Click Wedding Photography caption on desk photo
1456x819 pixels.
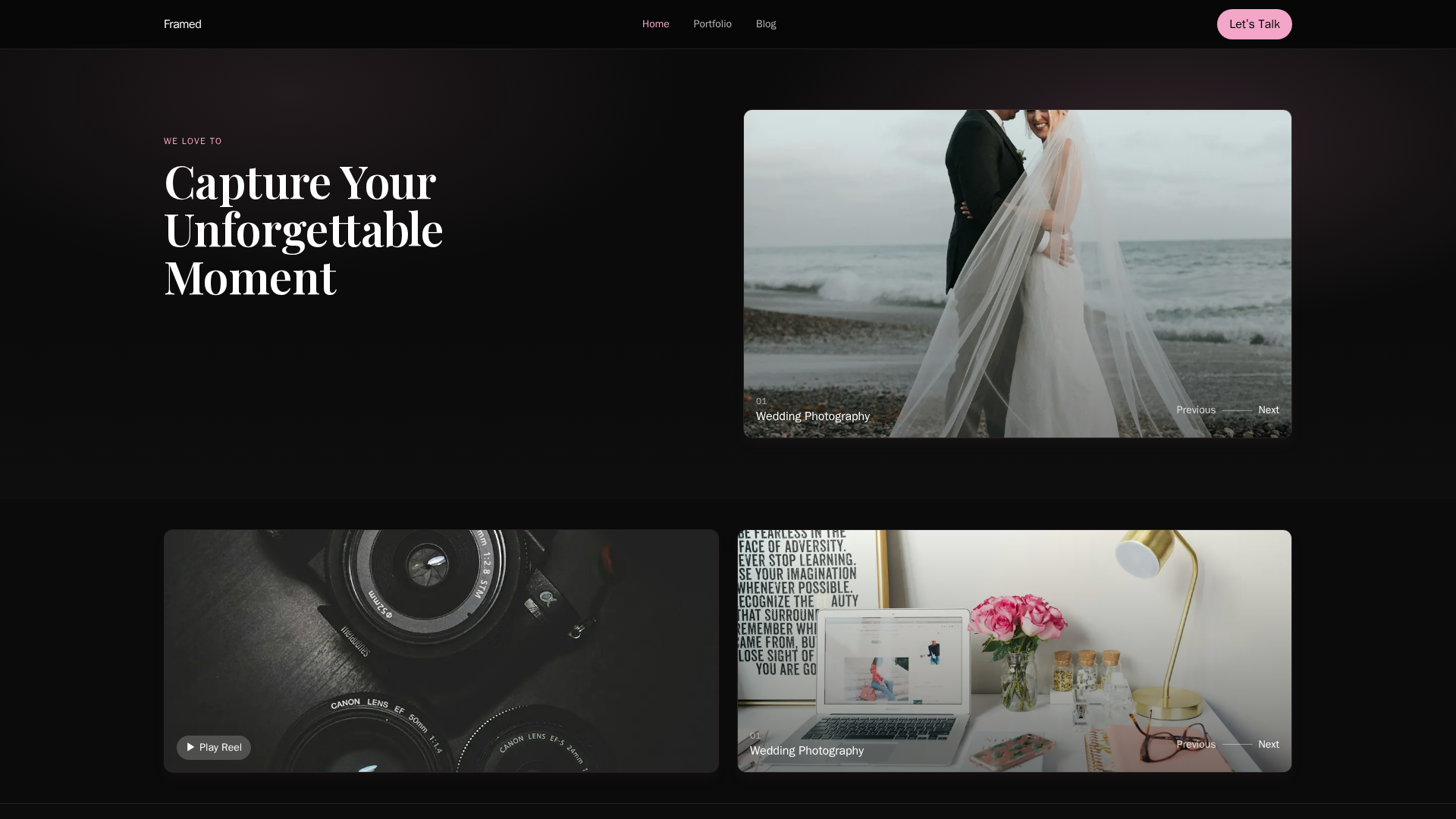click(806, 751)
